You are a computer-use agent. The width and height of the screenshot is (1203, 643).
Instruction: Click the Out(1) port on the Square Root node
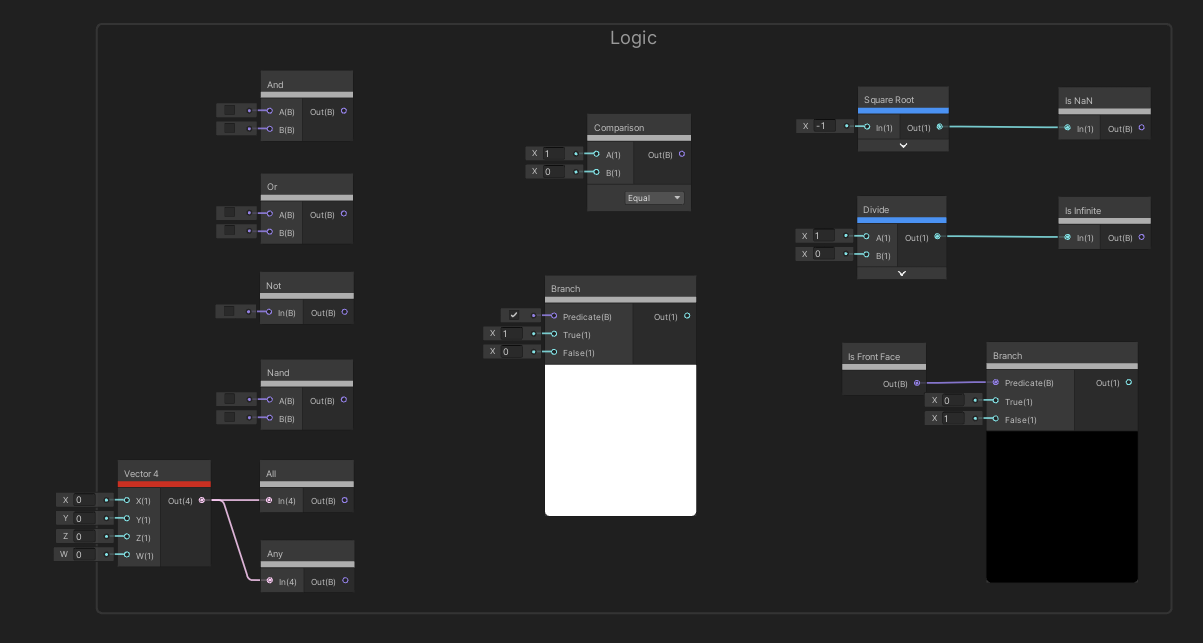[941, 127]
